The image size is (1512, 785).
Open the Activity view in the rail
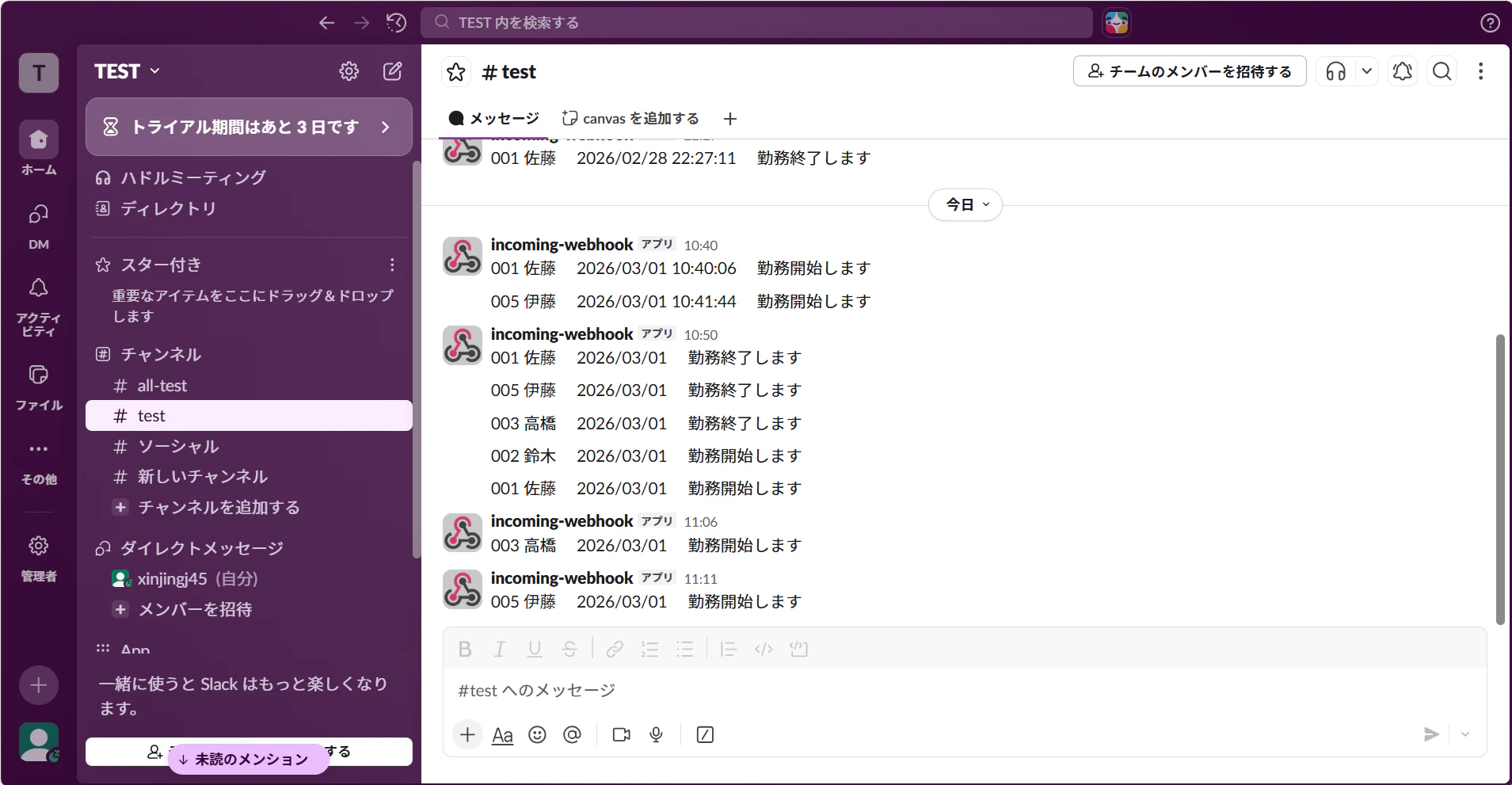39,307
